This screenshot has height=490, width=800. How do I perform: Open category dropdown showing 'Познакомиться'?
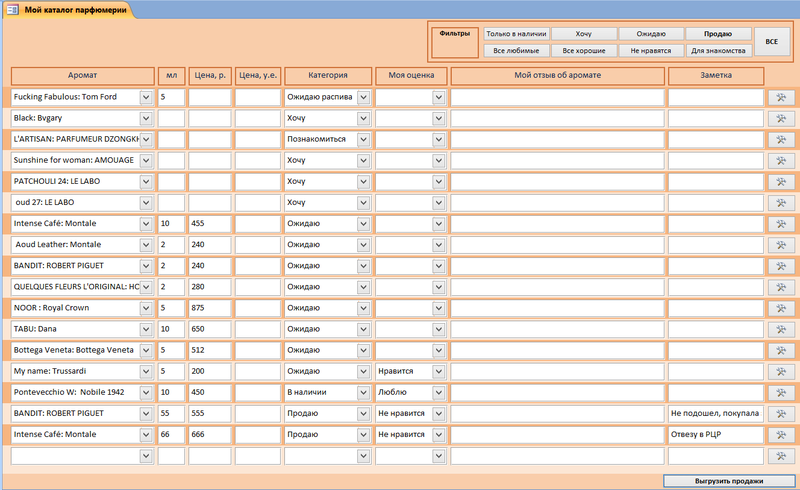[363, 139]
